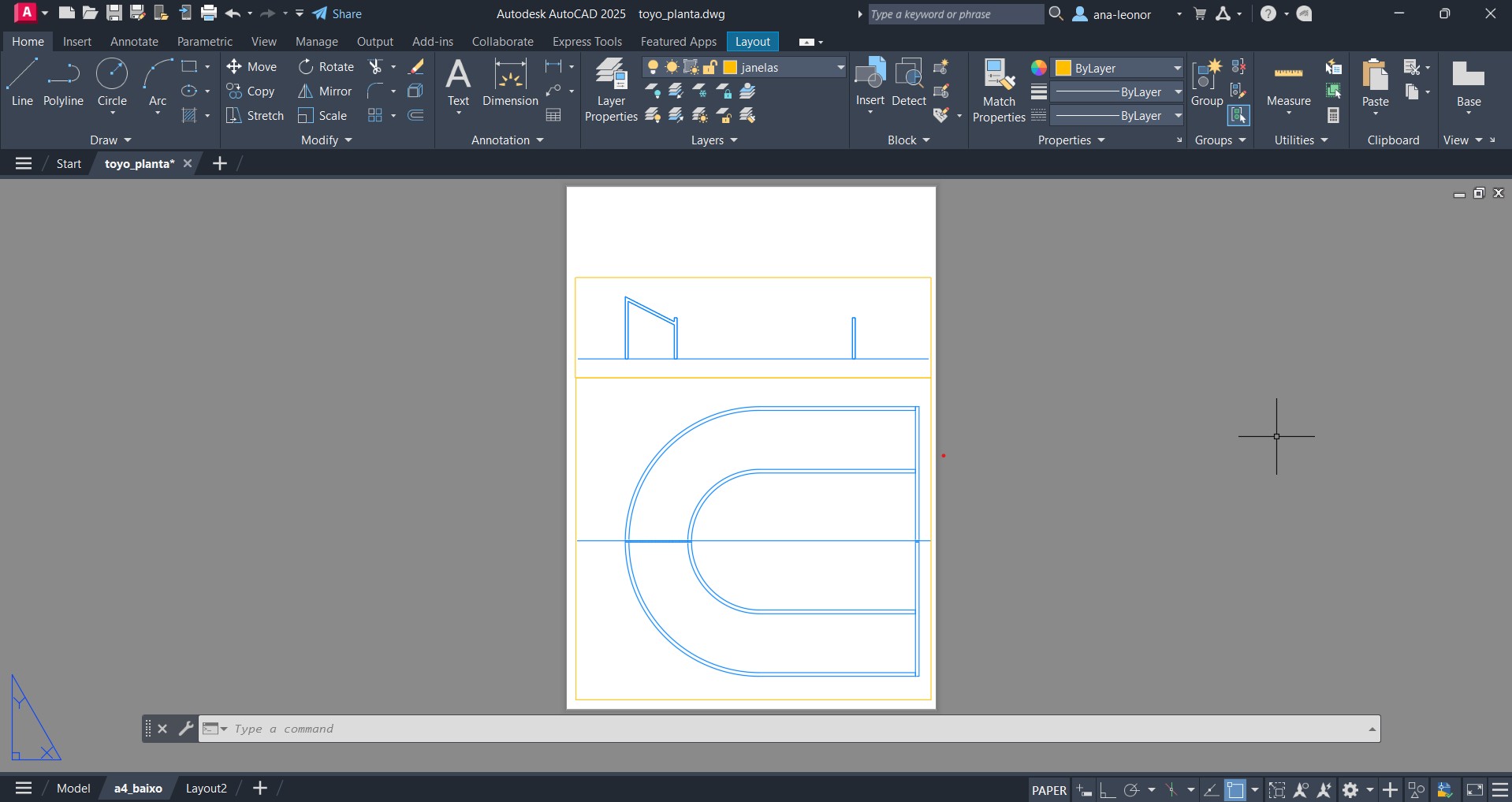
Task: Click the Share button
Action: tap(337, 14)
